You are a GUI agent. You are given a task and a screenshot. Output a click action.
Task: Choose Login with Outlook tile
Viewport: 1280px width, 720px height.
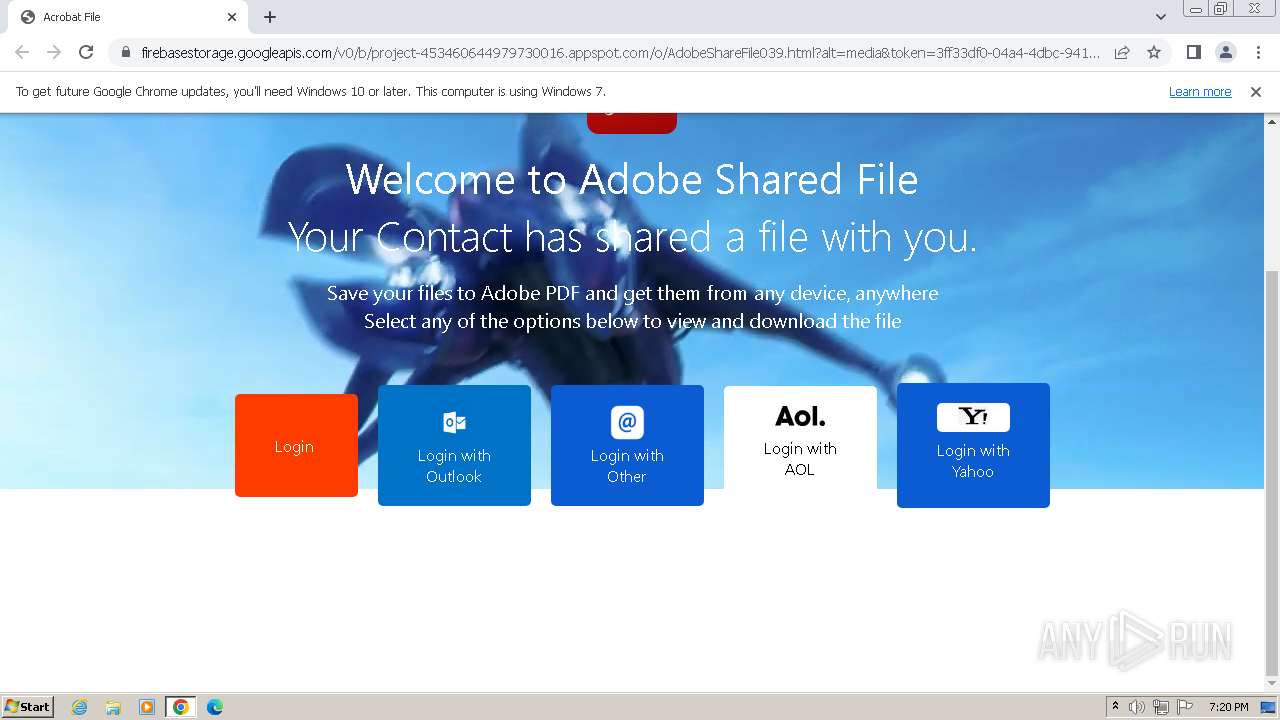click(x=454, y=445)
